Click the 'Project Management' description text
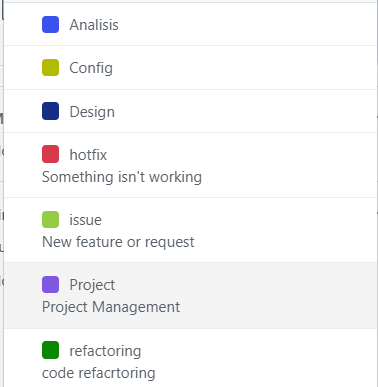Image resolution: width=378 pixels, height=387 pixels. click(x=111, y=307)
